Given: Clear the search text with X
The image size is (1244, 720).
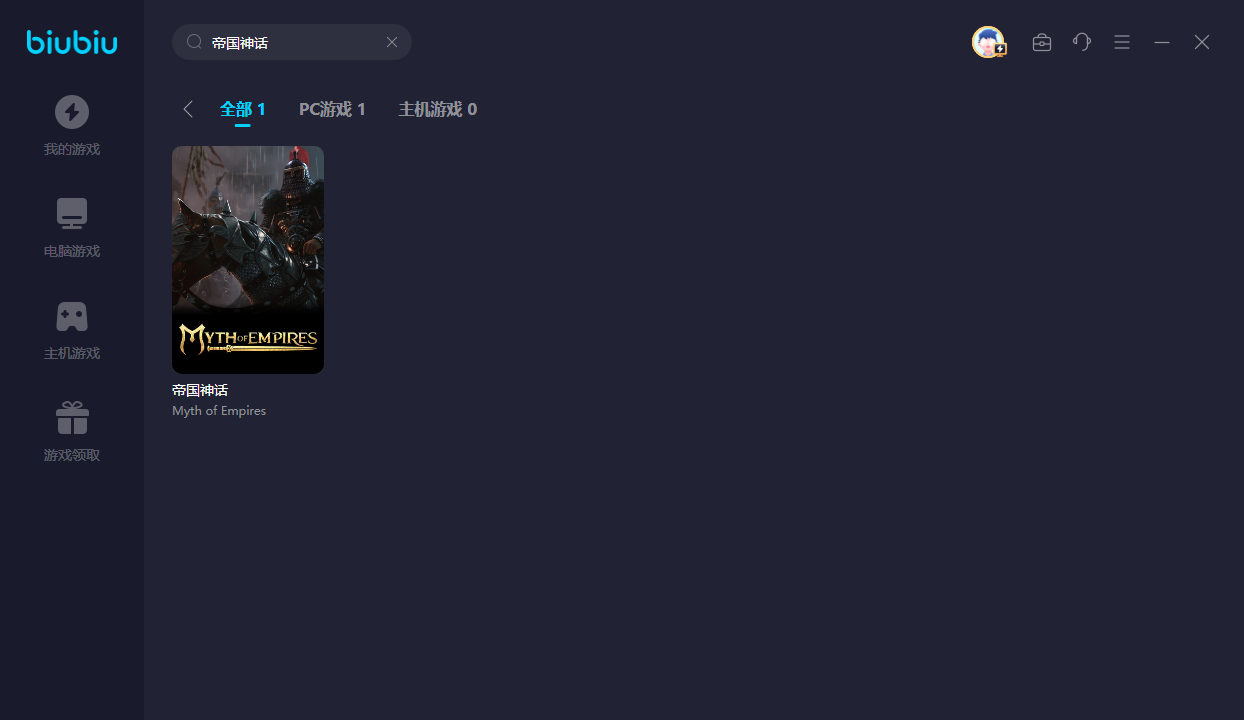Looking at the screenshot, I should 392,42.
